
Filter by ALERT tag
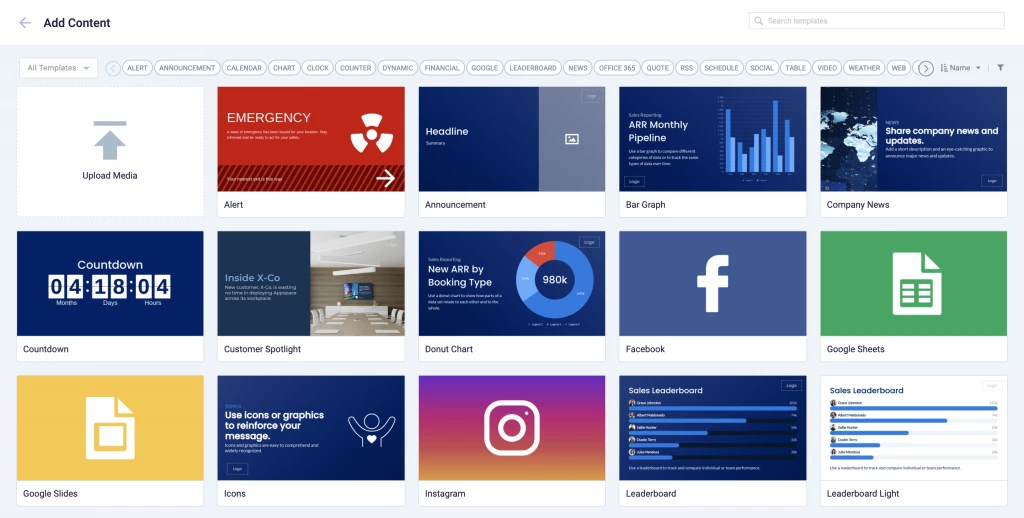[x=137, y=68]
